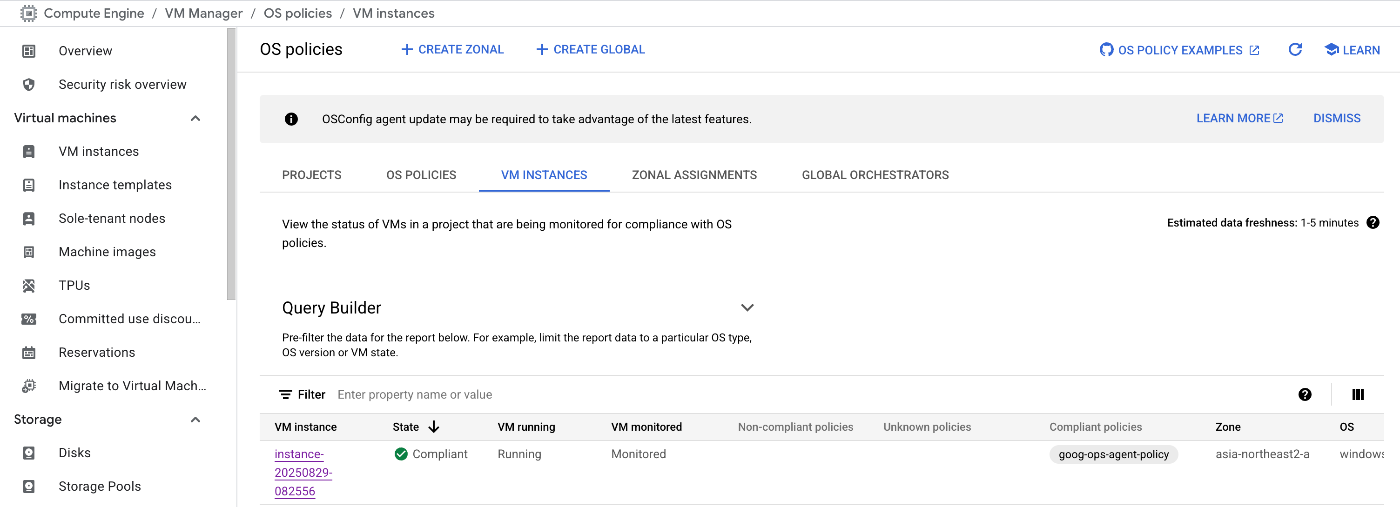Click the Create Global button
This screenshot has height=507, width=1400.
click(x=590, y=49)
